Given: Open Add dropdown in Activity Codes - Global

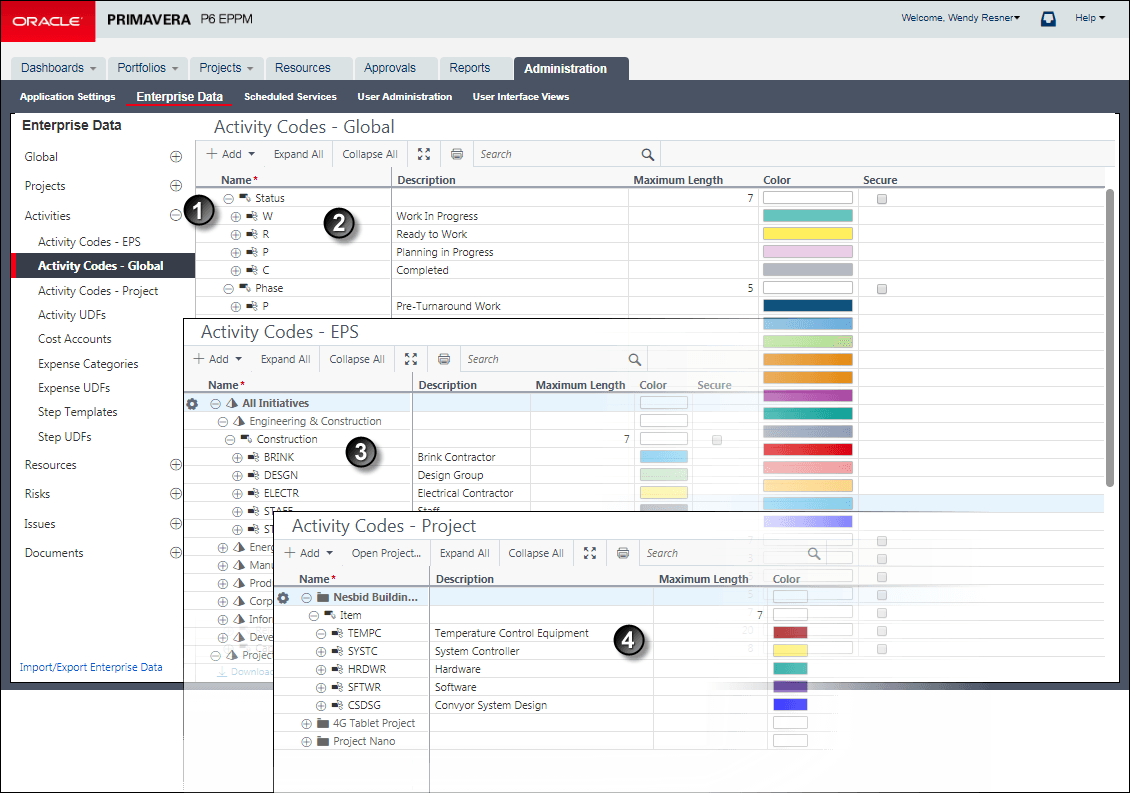Looking at the screenshot, I should point(231,154).
